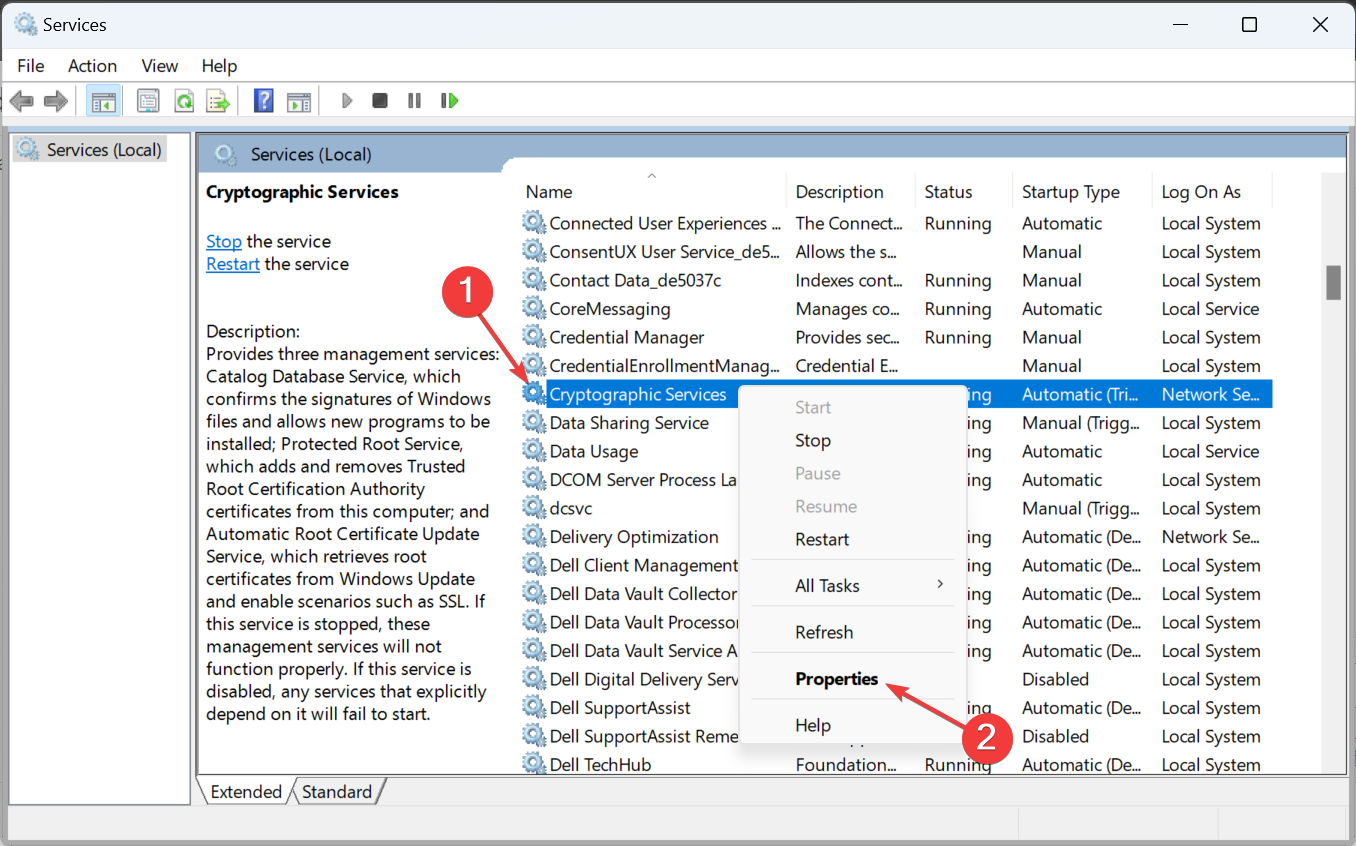Open the Properties toolbar icon
This screenshot has width=1356, height=846.
click(x=148, y=101)
